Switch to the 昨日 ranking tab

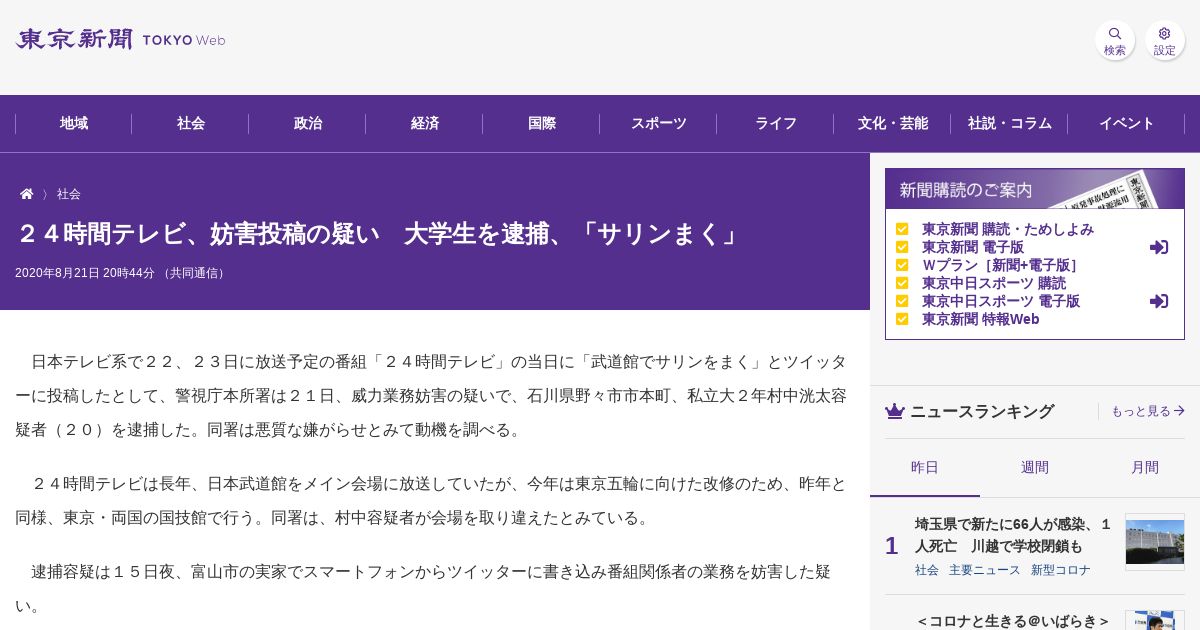pos(925,468)
